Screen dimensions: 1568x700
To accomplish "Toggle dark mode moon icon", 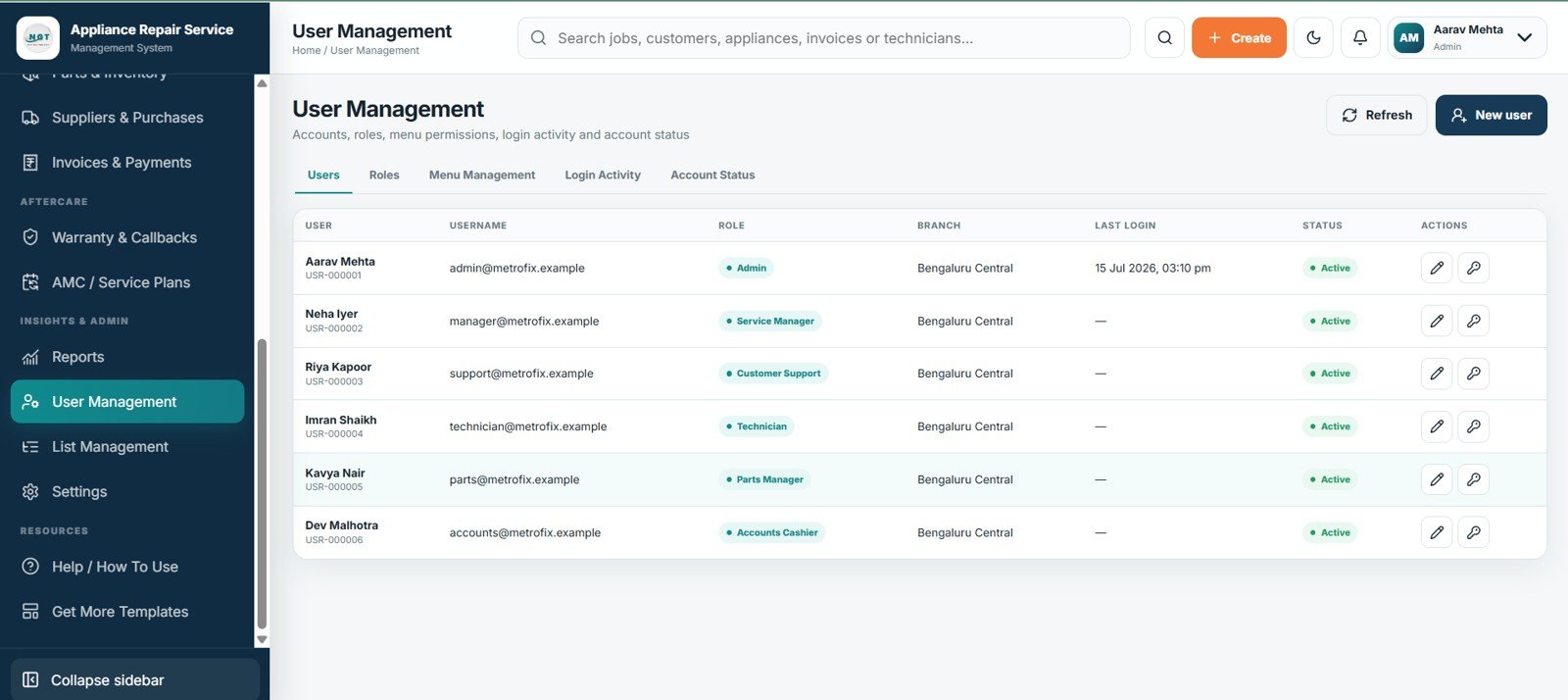I will (1313, 38).
